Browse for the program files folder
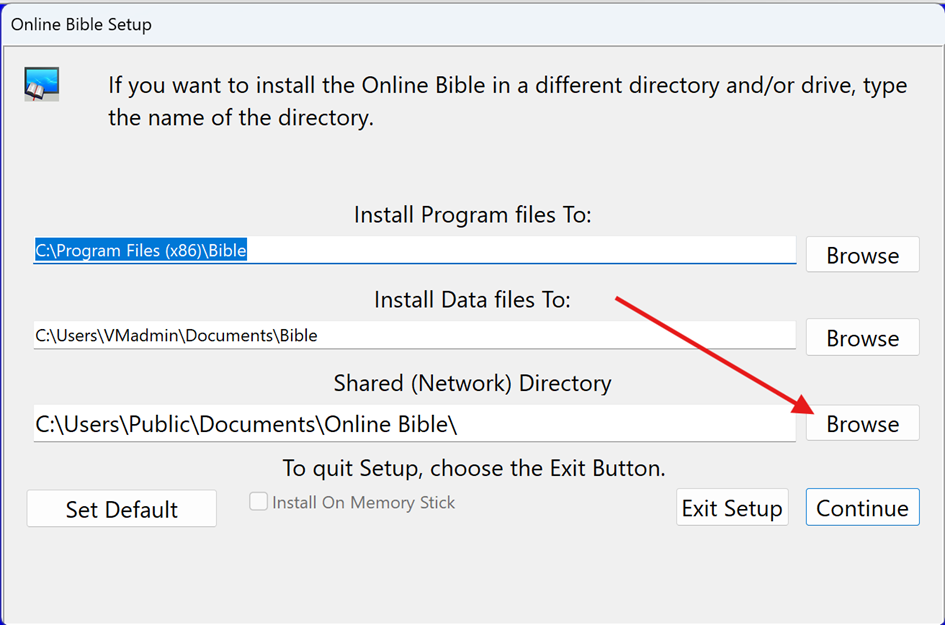The image size is (945, 625). coord(862,255)
